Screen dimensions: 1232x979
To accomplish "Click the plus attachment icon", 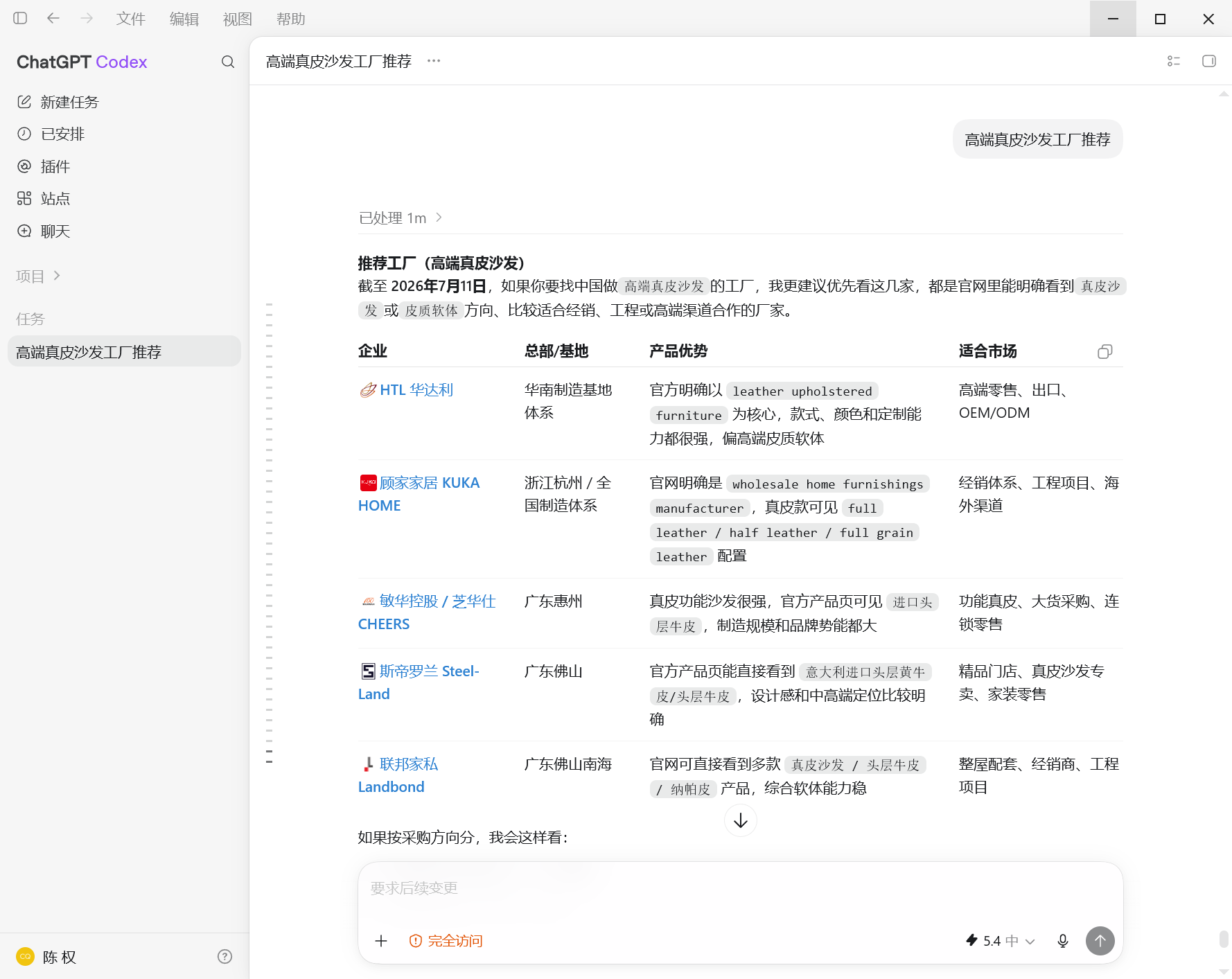I will (x=381, y=940).
